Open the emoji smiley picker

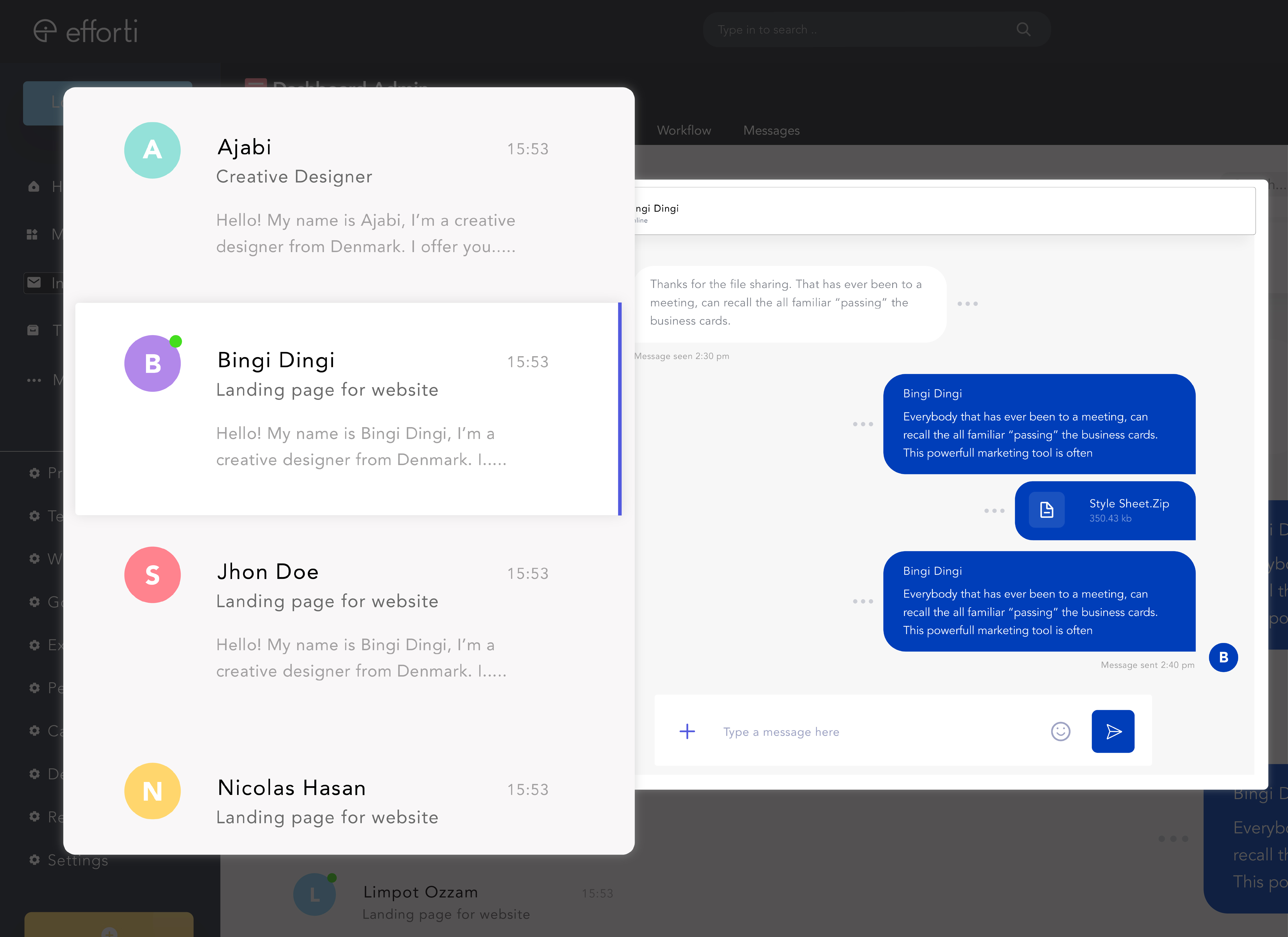click(x=1060, y=731)
